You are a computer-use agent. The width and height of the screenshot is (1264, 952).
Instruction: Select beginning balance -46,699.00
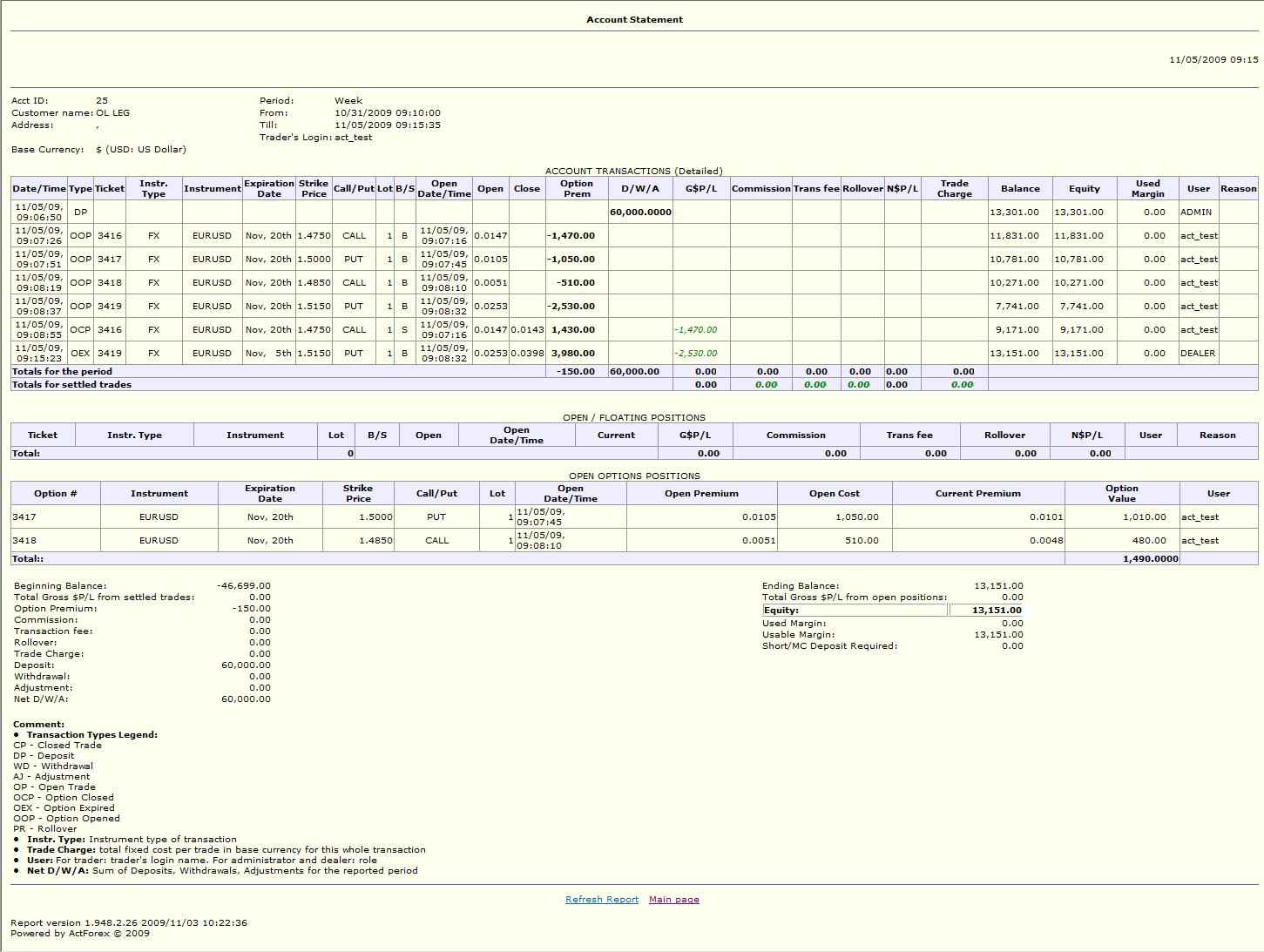pos(244,586)
